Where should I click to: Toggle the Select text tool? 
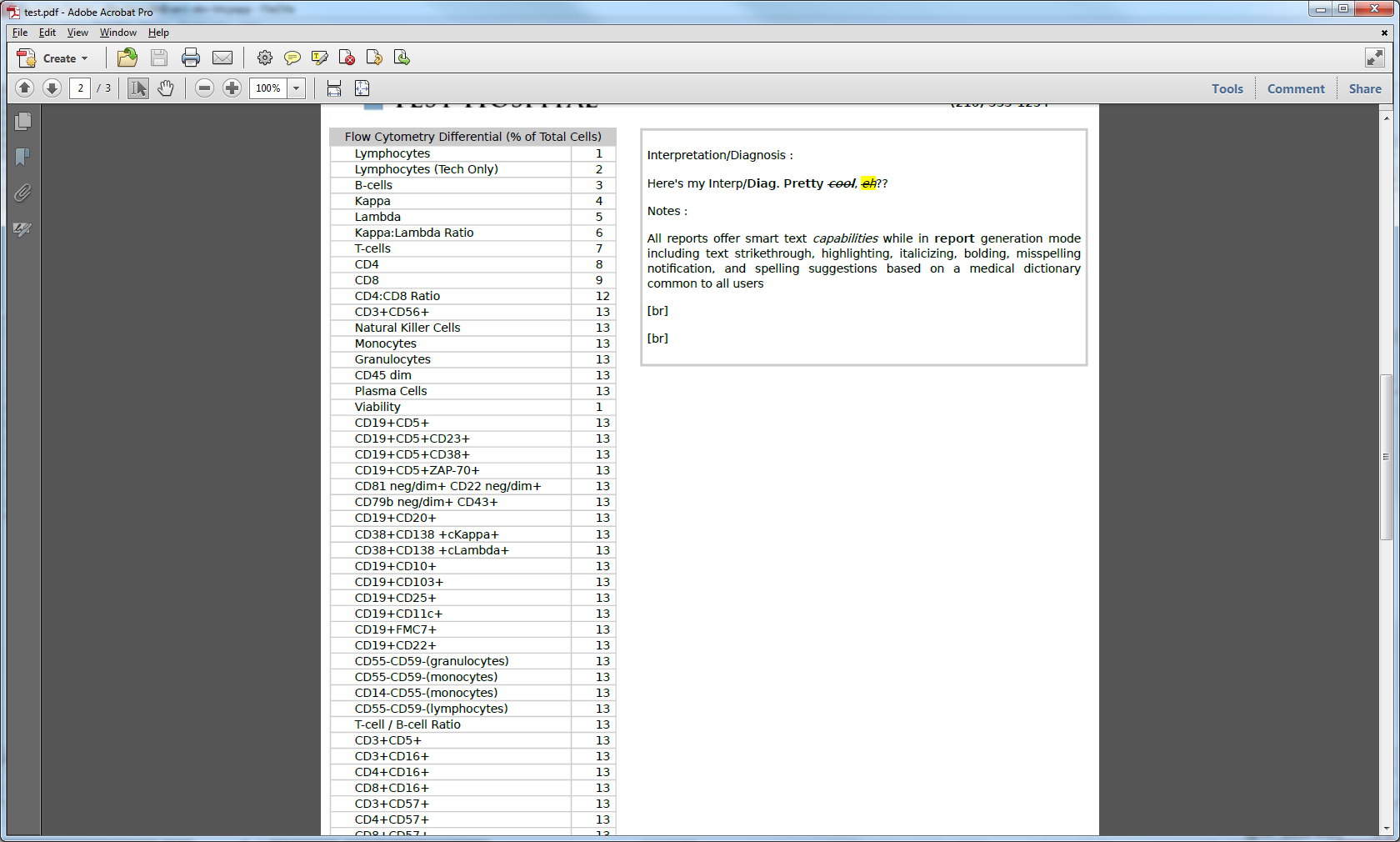(137, 88)
